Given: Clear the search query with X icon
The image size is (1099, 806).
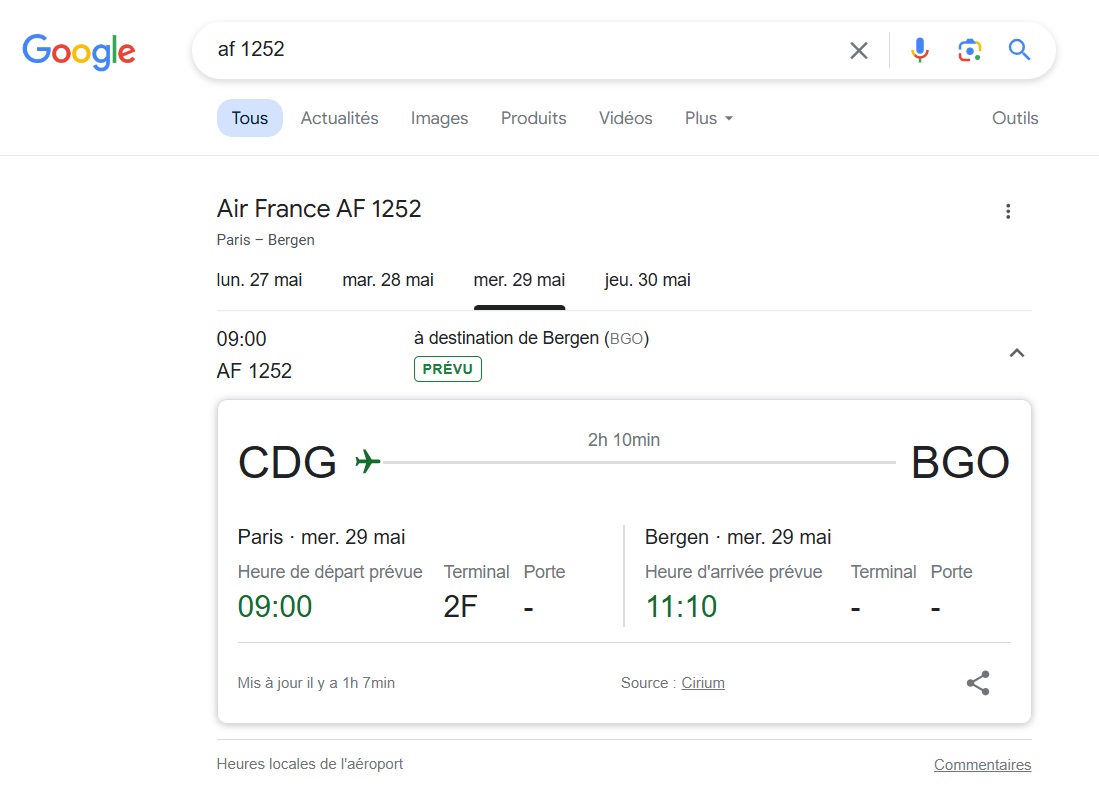Looking at the screenshot, I should 859,50.
